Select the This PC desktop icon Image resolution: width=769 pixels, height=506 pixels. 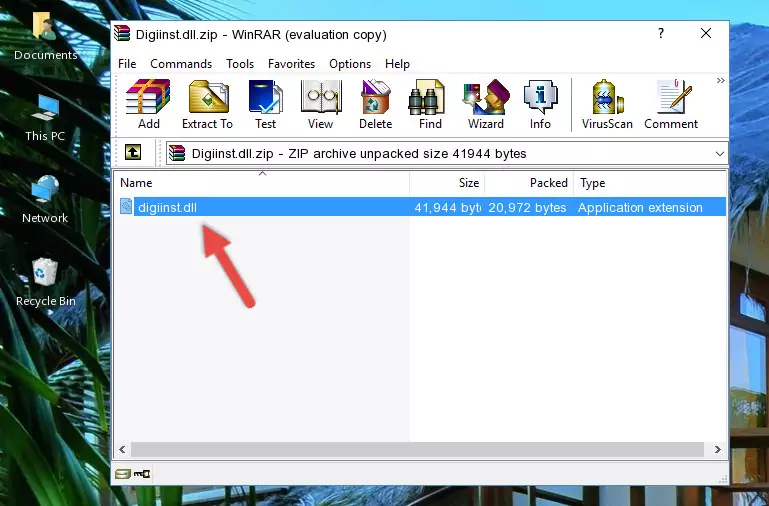(45, 118)
